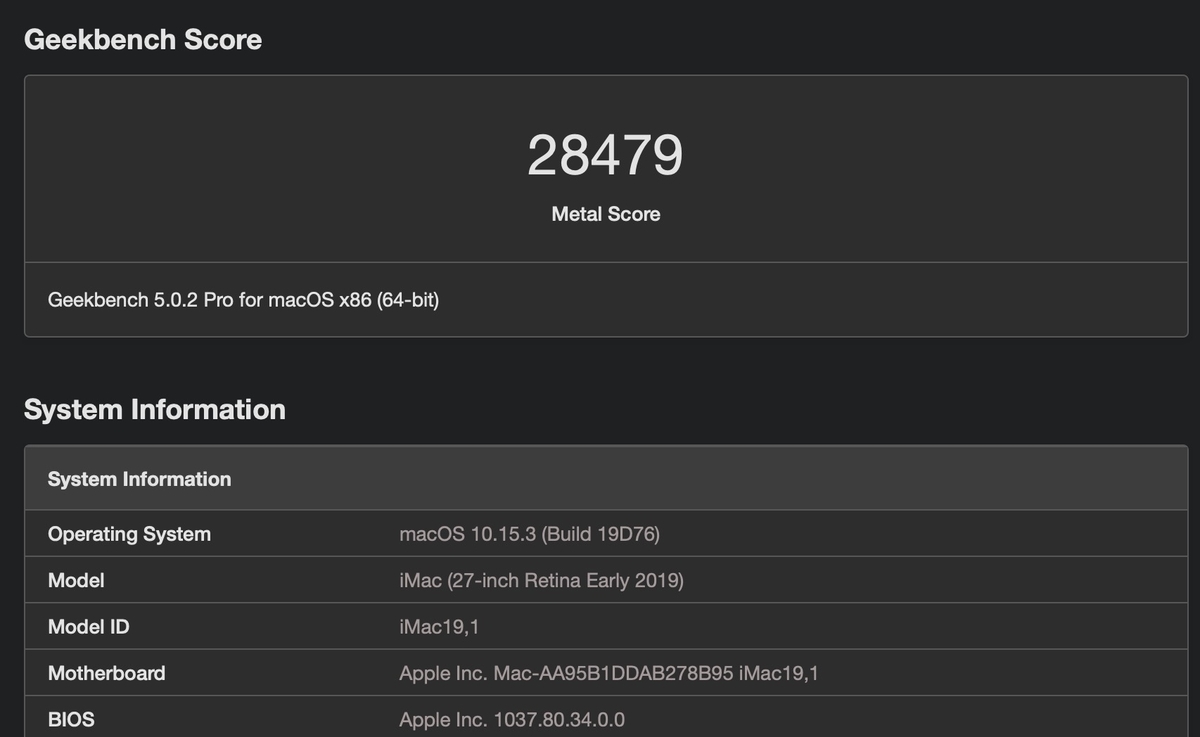The width and height of the screenshot is (1200, 737).
Task: Click the Model ID row label
Action: point(88,627)
